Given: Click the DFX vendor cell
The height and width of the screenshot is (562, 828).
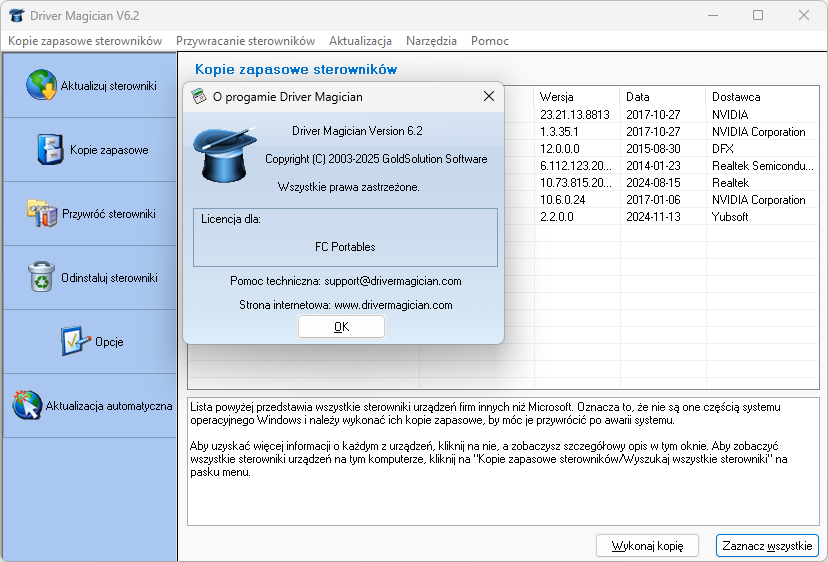Looking at the screenshot, I should 722,148.
